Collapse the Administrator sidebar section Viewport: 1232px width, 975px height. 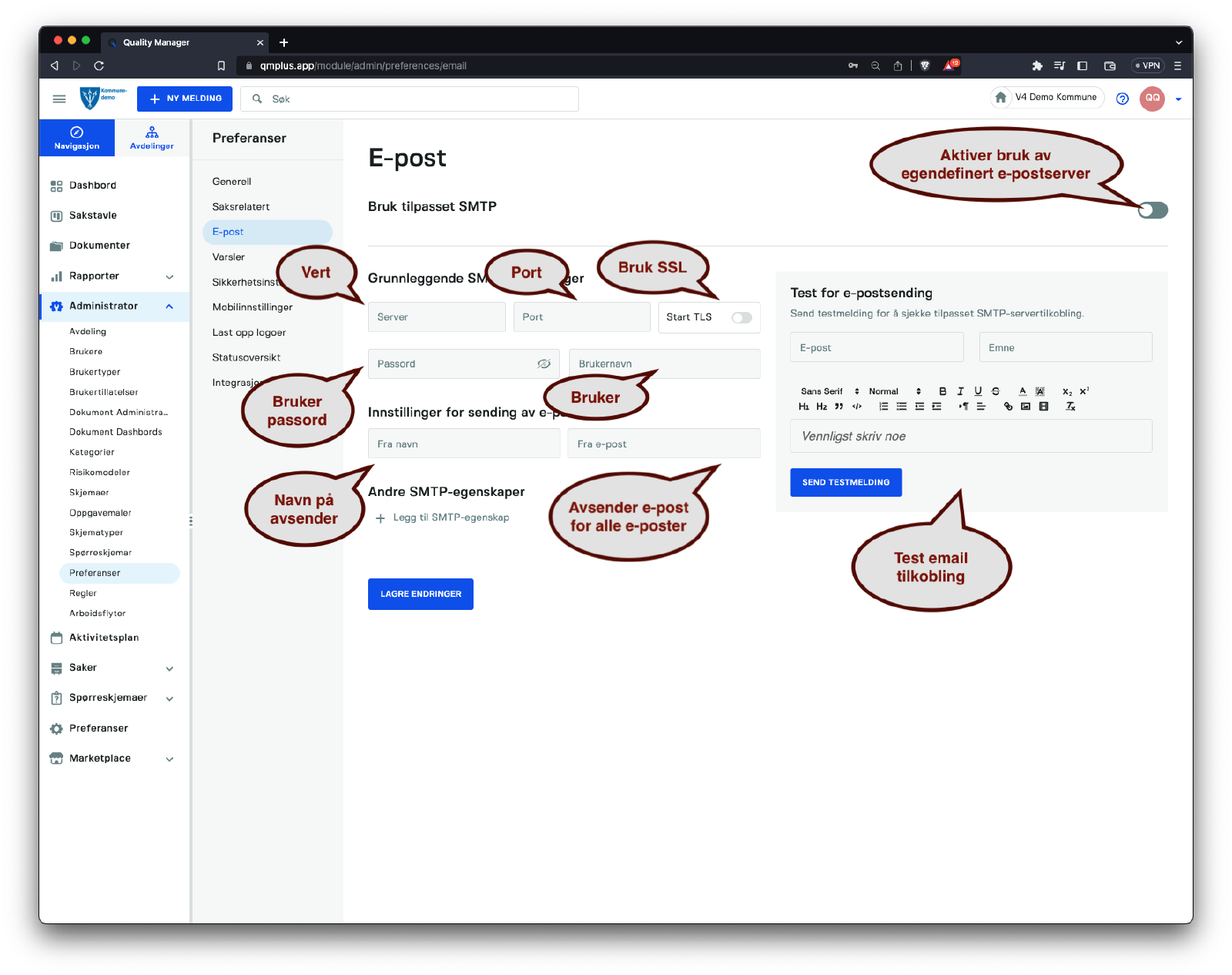coord(169,307)
